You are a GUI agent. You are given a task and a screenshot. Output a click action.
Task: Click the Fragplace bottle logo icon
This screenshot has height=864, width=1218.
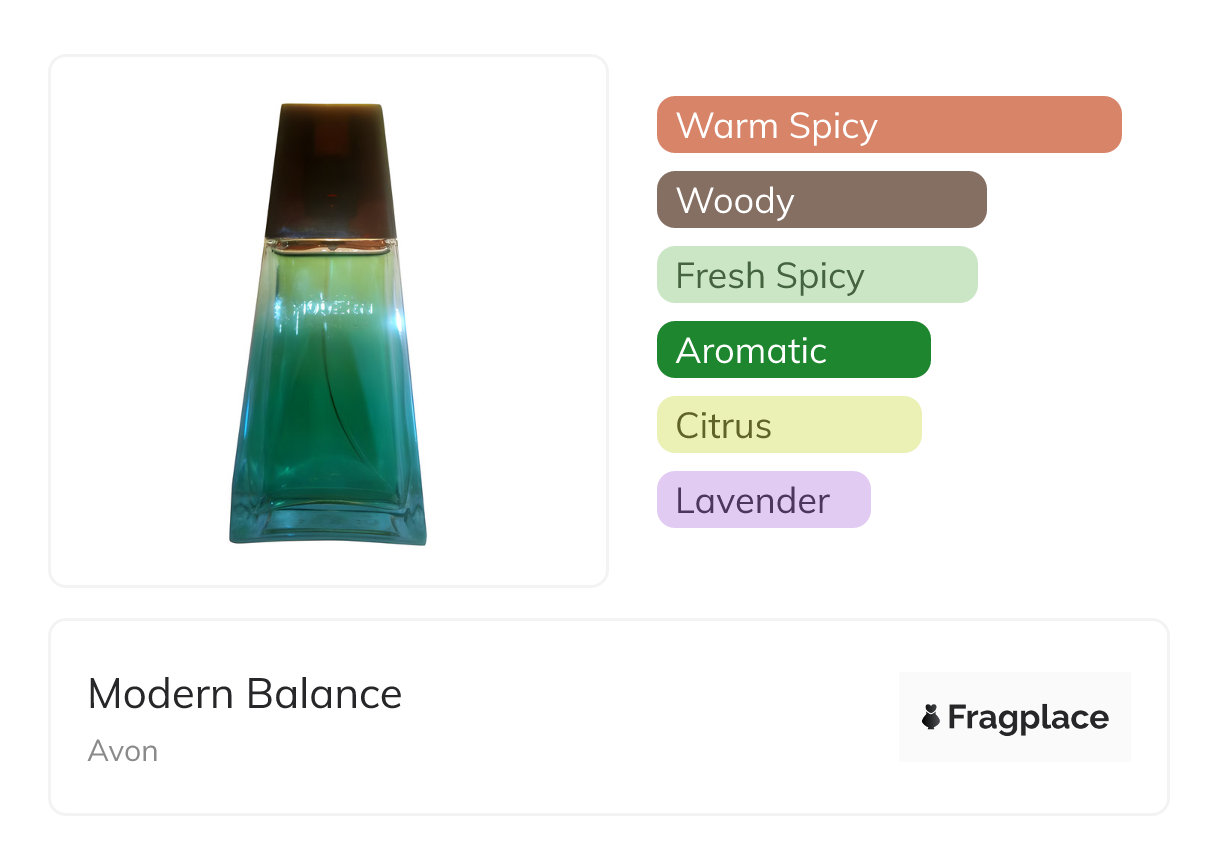pyautogui.click(x=931, y=717)
